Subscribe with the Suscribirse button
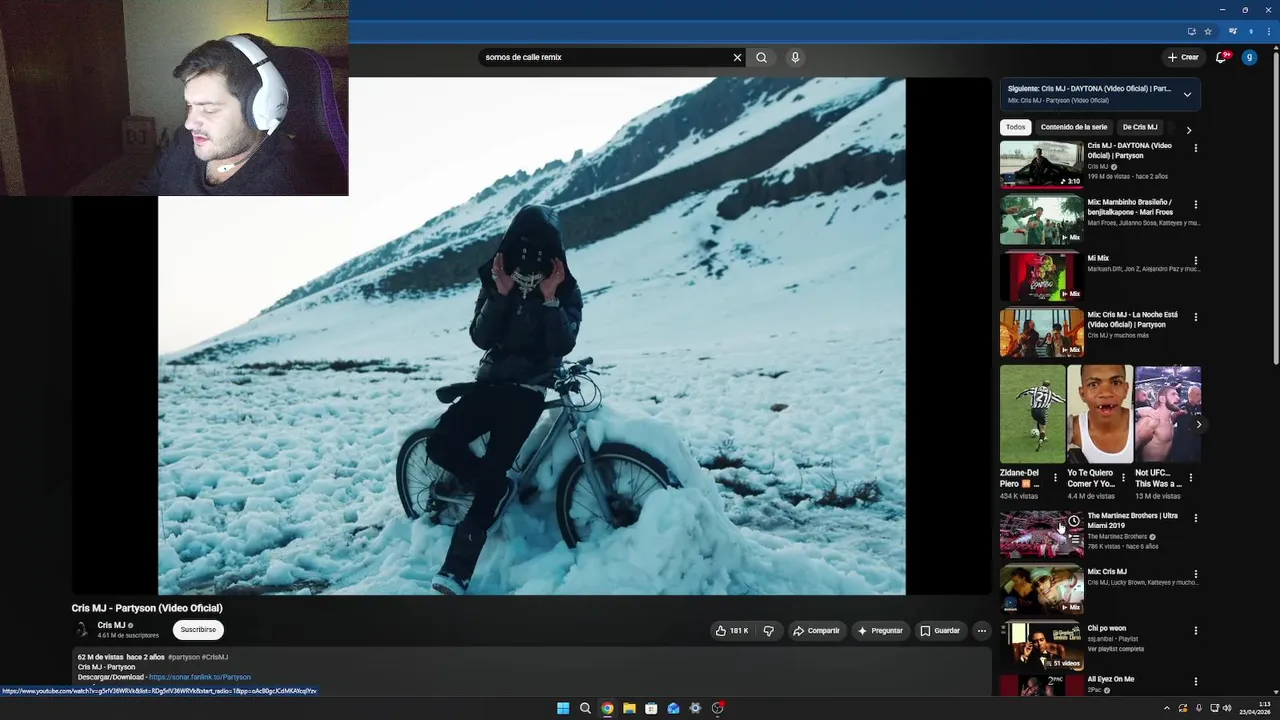The width and height of the screenshot is (1280, 720). pos(198,630)
